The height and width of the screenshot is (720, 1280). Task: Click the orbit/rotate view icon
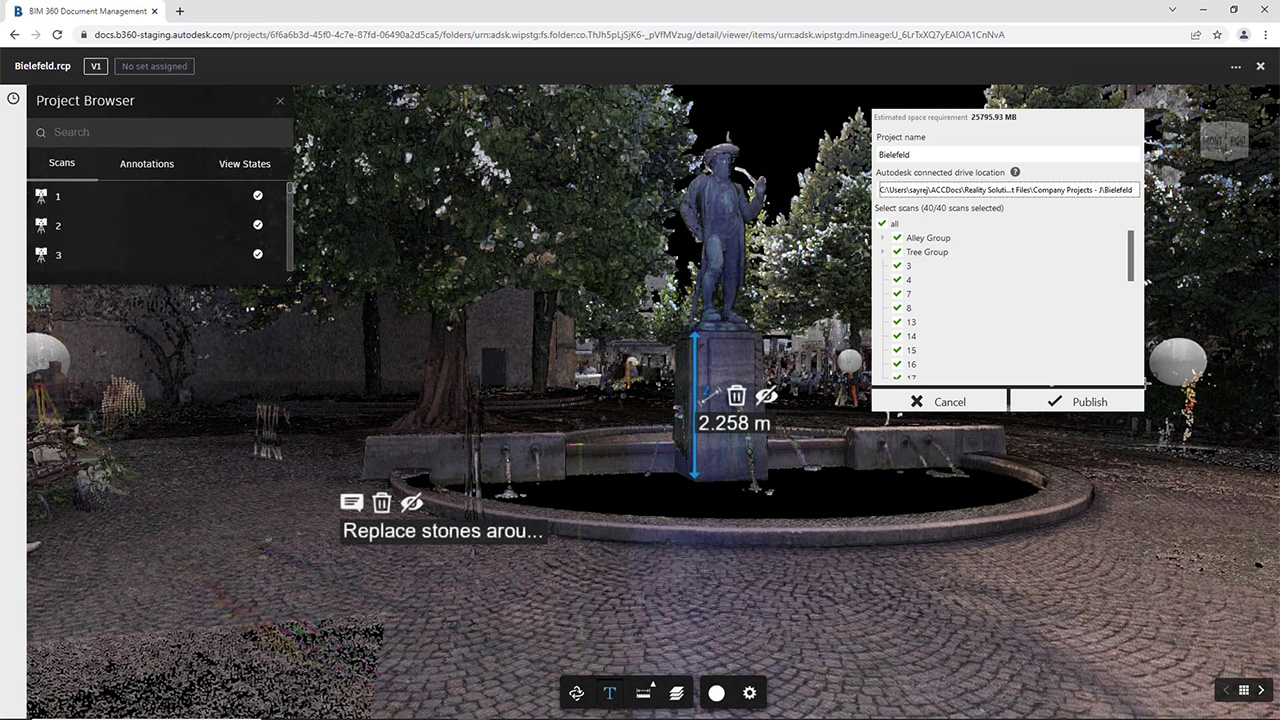tap(576, 693)
